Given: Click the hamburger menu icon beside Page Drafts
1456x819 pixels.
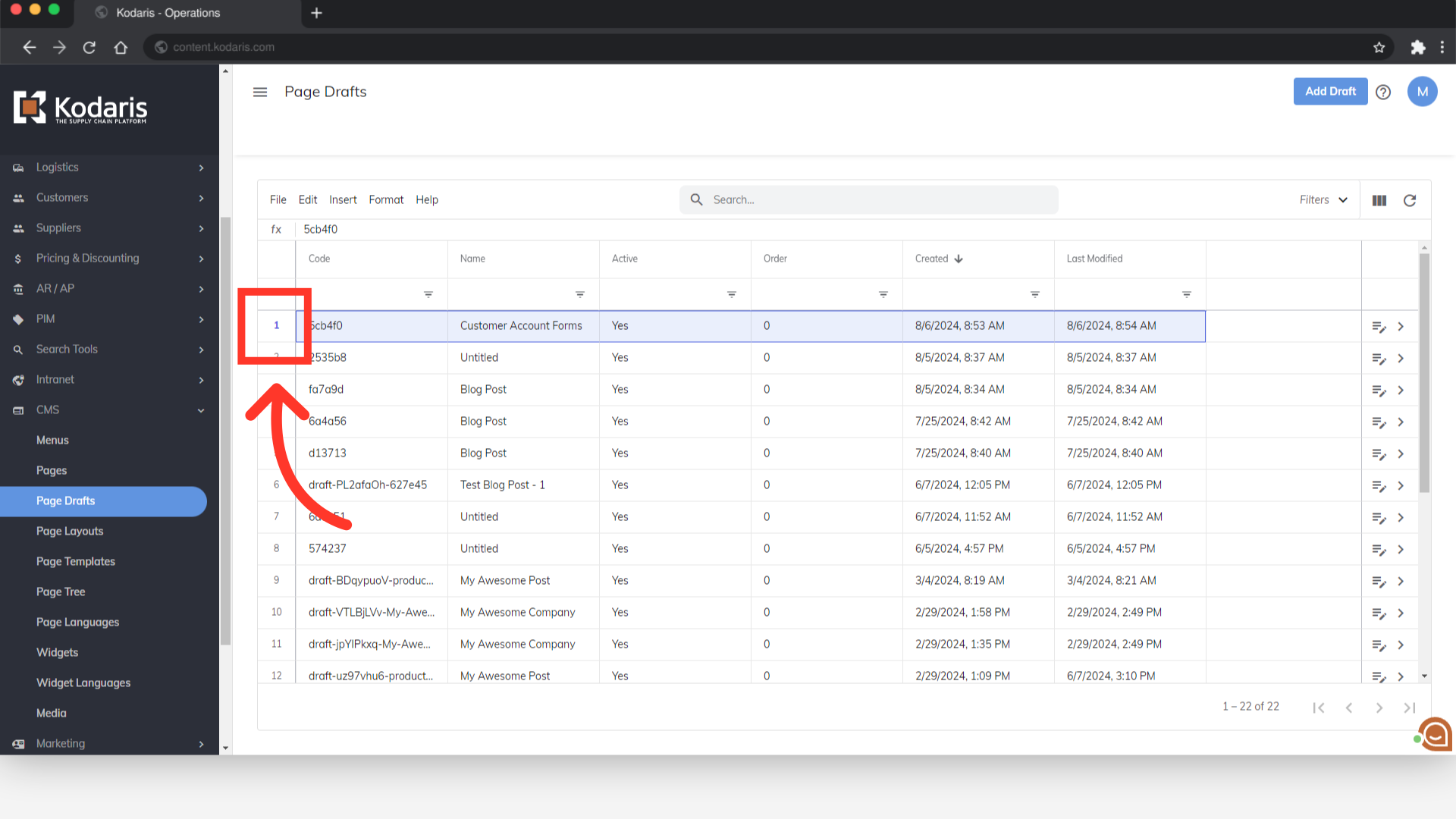Looking at the screenshot, I should coord(260,92).
